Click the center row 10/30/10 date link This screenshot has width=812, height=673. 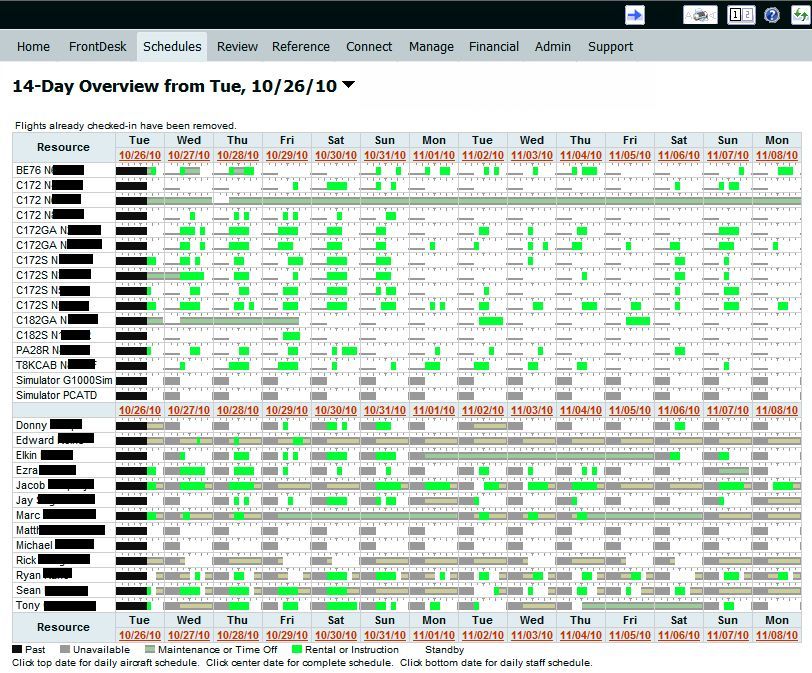coord(336,411)
